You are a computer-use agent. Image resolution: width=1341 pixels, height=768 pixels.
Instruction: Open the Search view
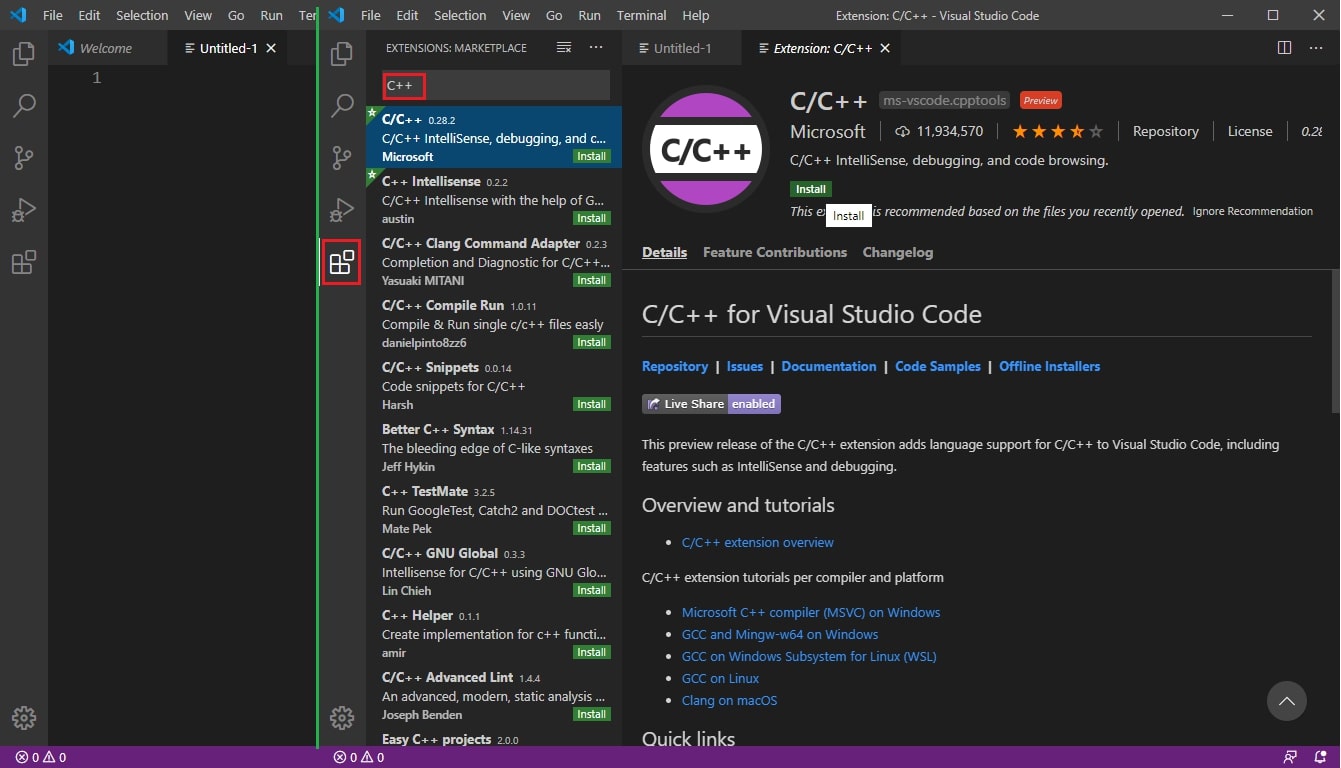click(342, 105)
